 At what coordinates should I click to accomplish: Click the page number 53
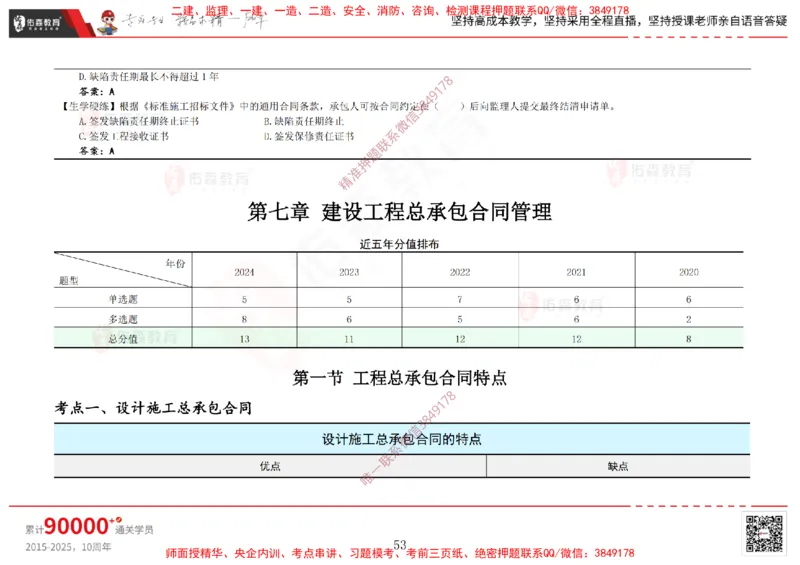click(x=399, y=545)
